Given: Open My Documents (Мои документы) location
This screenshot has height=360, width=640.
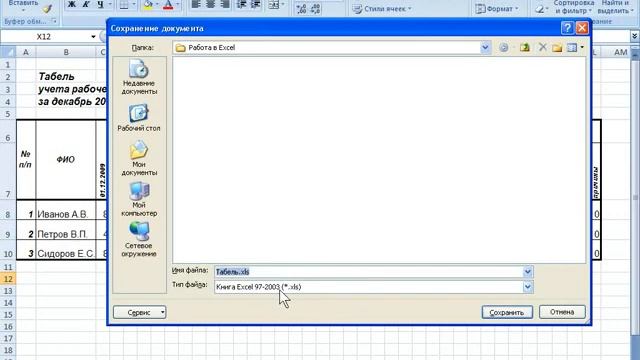Looking at the screenshot, I should (x=139, y=158).
